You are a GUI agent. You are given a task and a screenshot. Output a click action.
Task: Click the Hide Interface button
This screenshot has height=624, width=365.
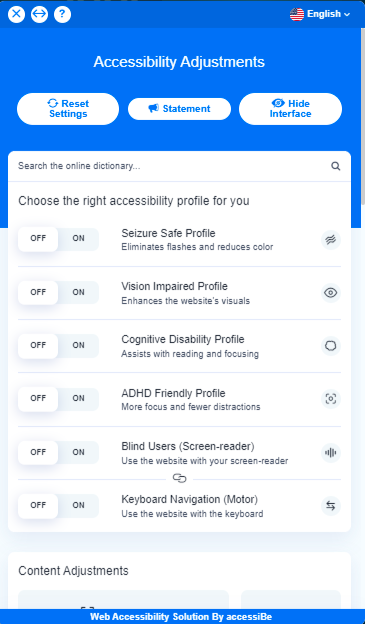pyautogui.click(x=290, y=109)
